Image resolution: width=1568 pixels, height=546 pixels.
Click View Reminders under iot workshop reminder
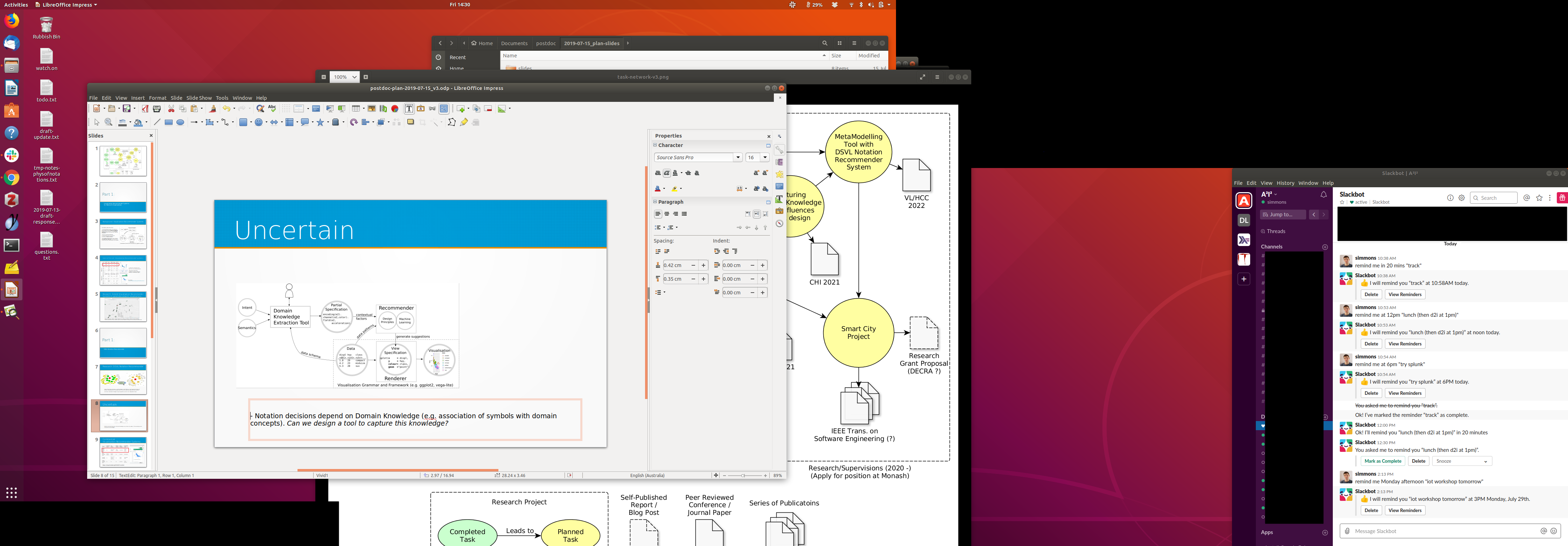click(x=1404, y=511)
